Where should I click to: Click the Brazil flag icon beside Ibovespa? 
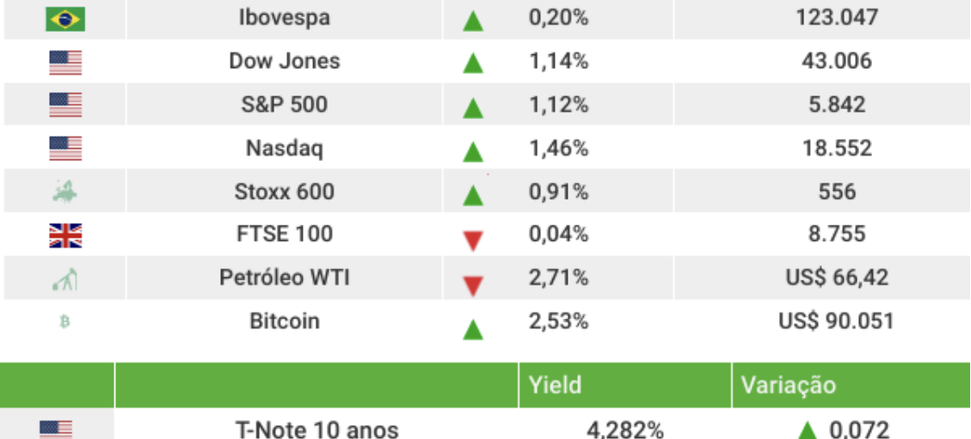tap(65, 19)
